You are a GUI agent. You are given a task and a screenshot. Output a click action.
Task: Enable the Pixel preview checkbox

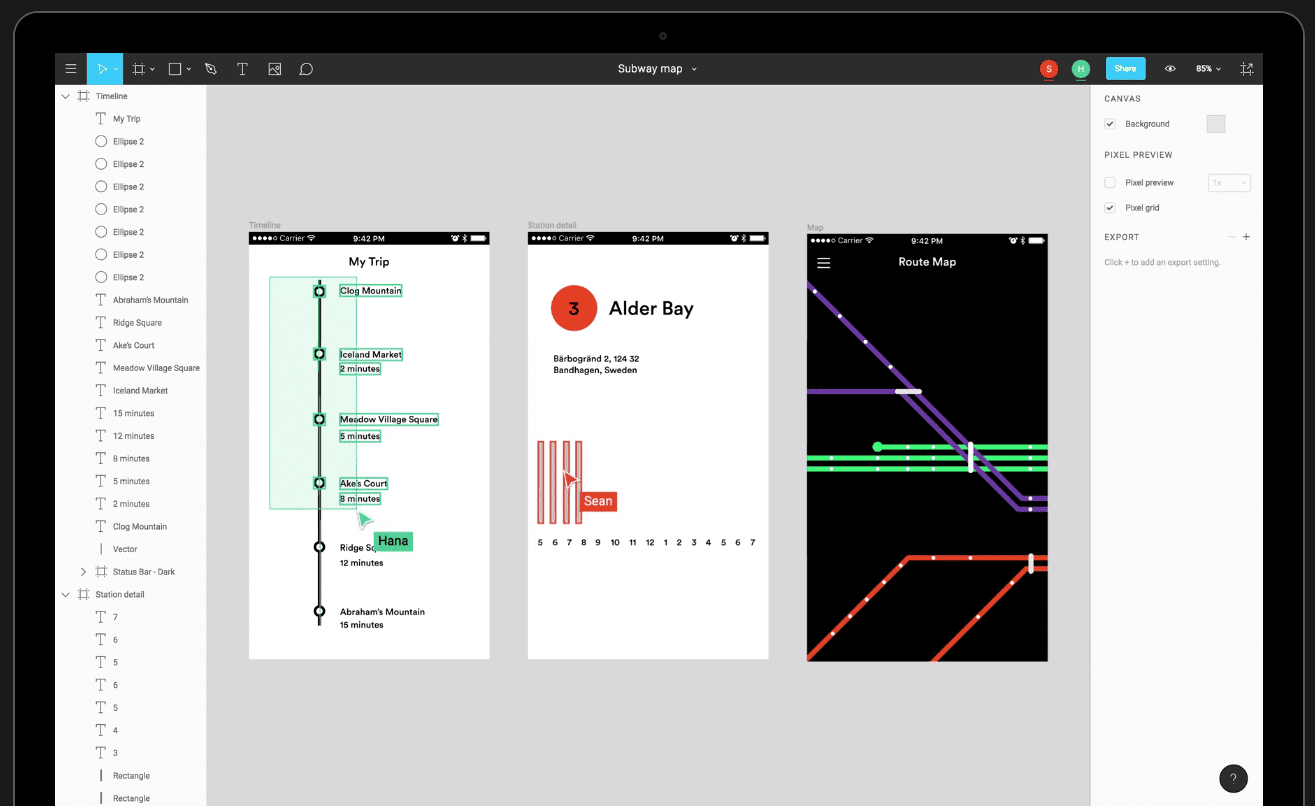(x=1110, y=183)
